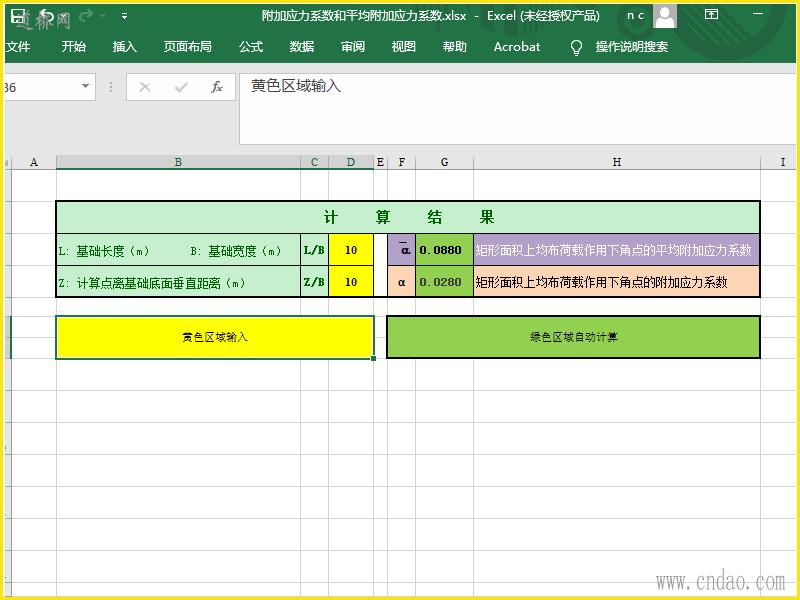The height and width of the screenshot is (600, 800).
Task: Click the Save icon in quick access toolbar
Action: 18,16
